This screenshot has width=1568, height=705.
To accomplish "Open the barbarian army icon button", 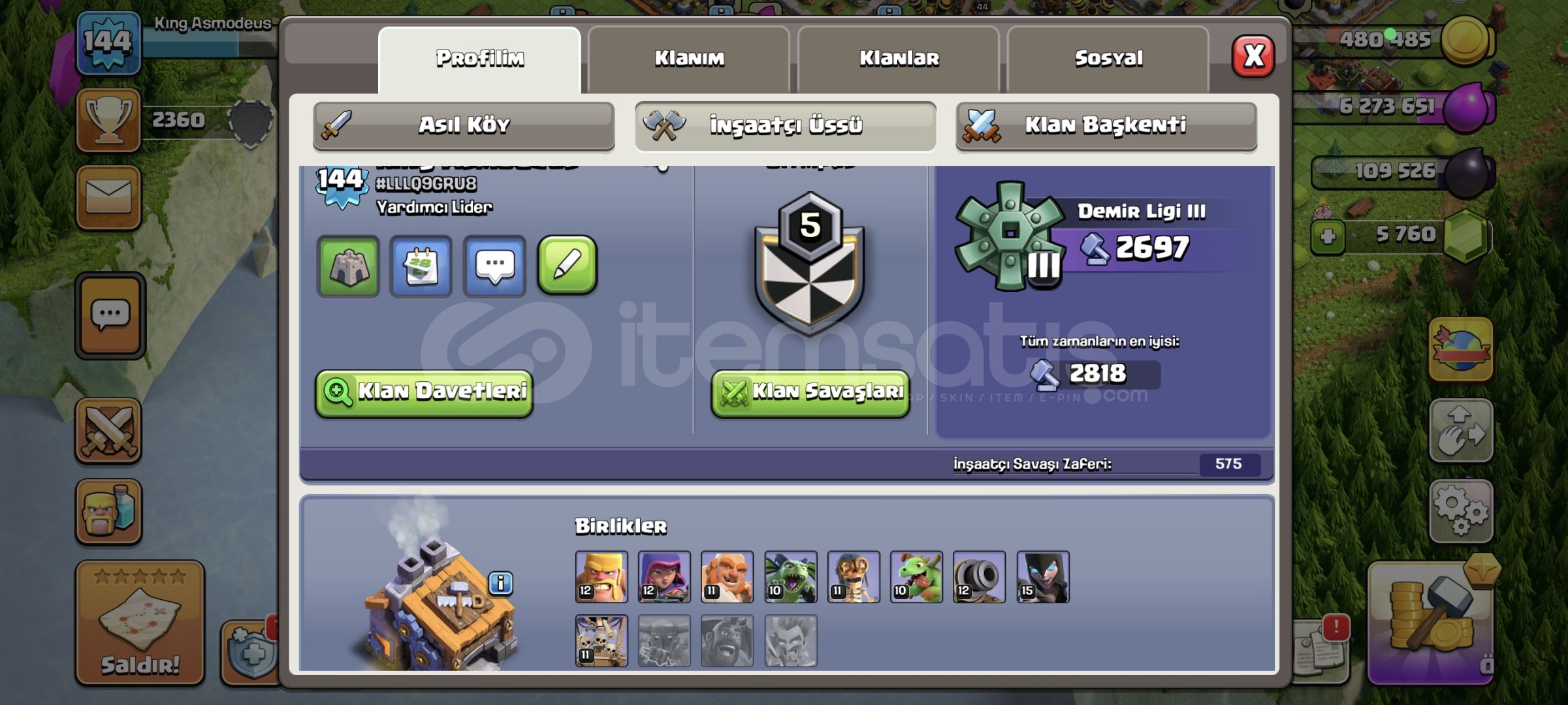I will pyautogui.click(x=108, y=511).
